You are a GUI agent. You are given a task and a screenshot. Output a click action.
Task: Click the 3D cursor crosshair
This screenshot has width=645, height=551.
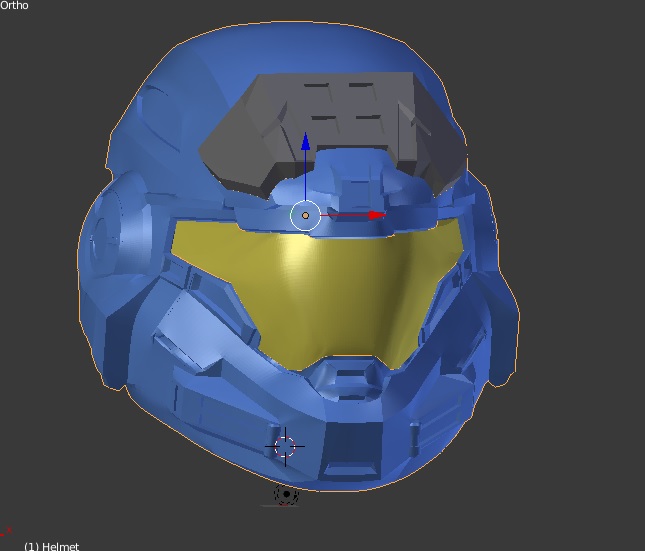285,446
